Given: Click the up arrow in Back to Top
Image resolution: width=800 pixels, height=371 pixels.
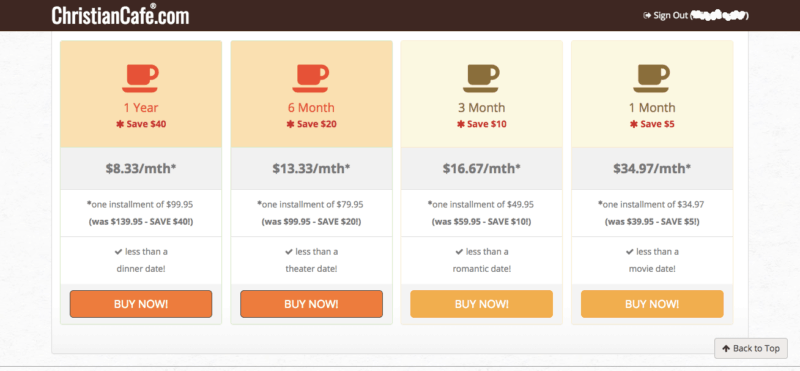Looking at the screenshot, I should click(x=726, y=349).
